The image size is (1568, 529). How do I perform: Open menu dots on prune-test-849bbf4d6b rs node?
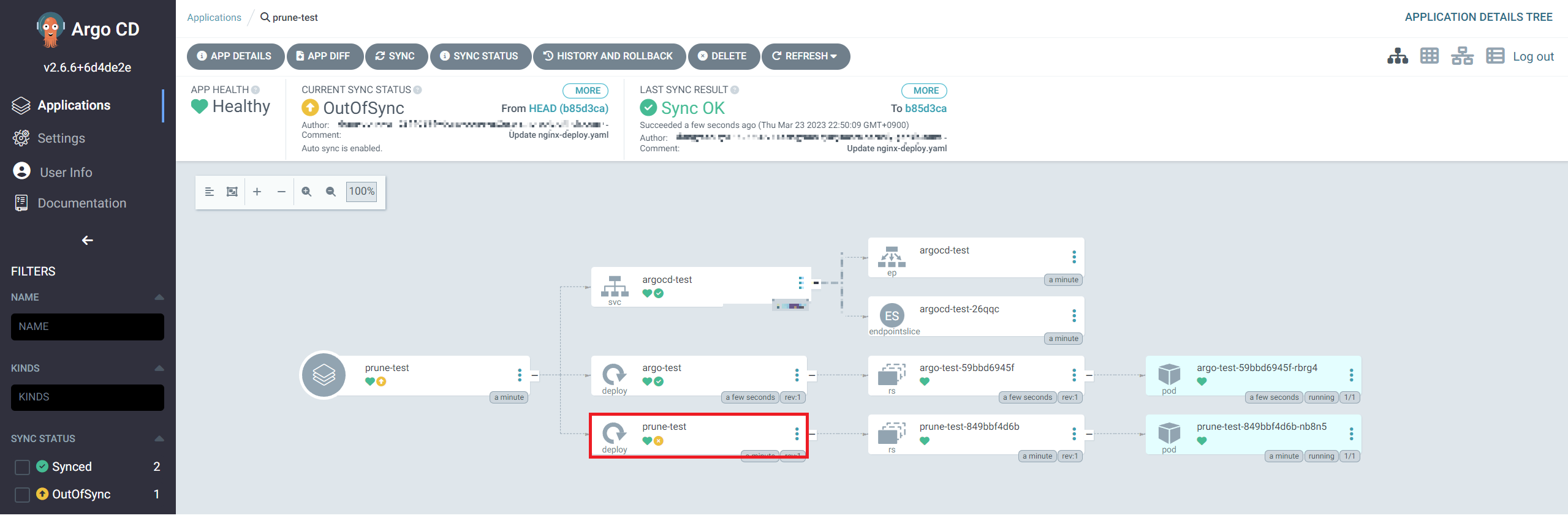pyautogui.click(x=1074, y=433)
